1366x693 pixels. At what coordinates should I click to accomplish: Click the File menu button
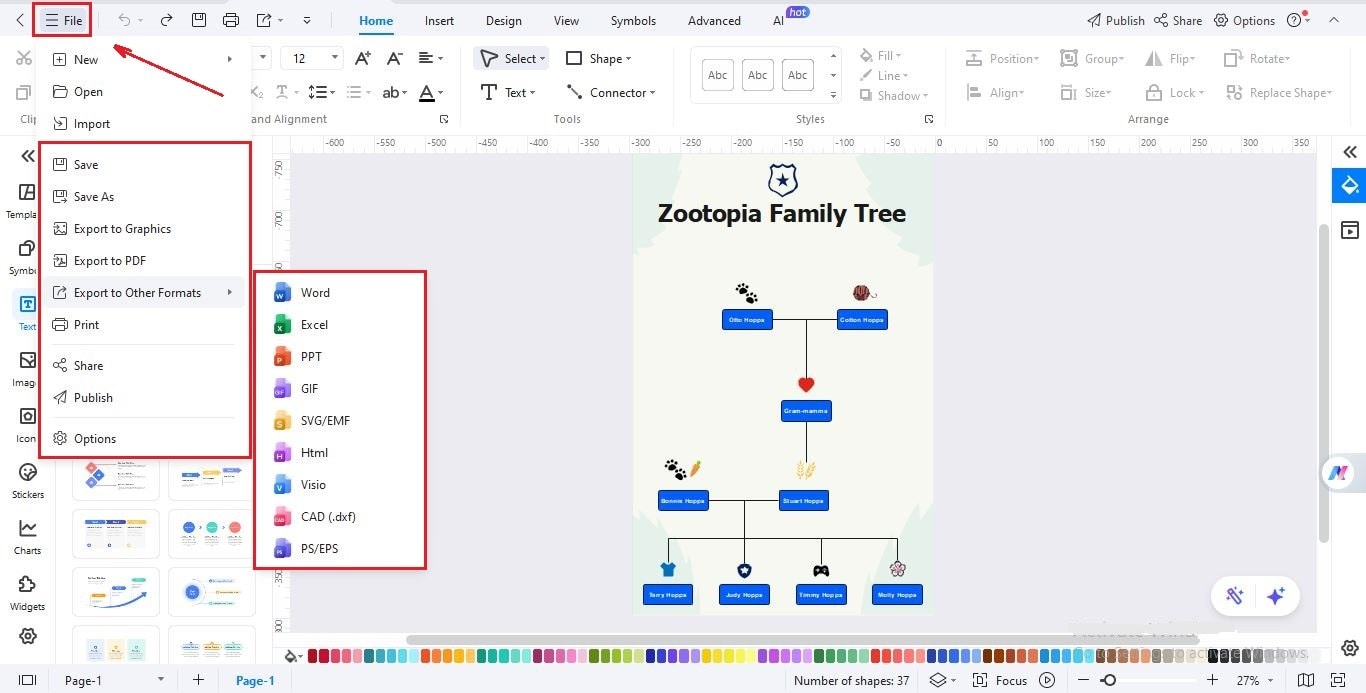click(62, 20)
